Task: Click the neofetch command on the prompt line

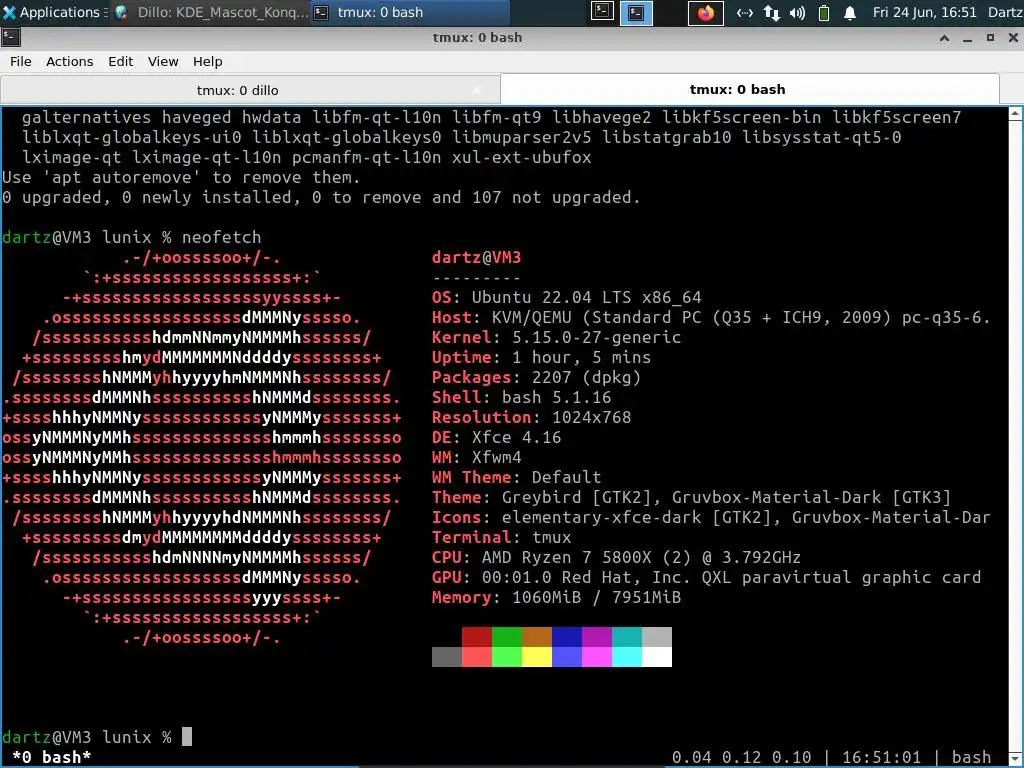Action: (221, 237)
